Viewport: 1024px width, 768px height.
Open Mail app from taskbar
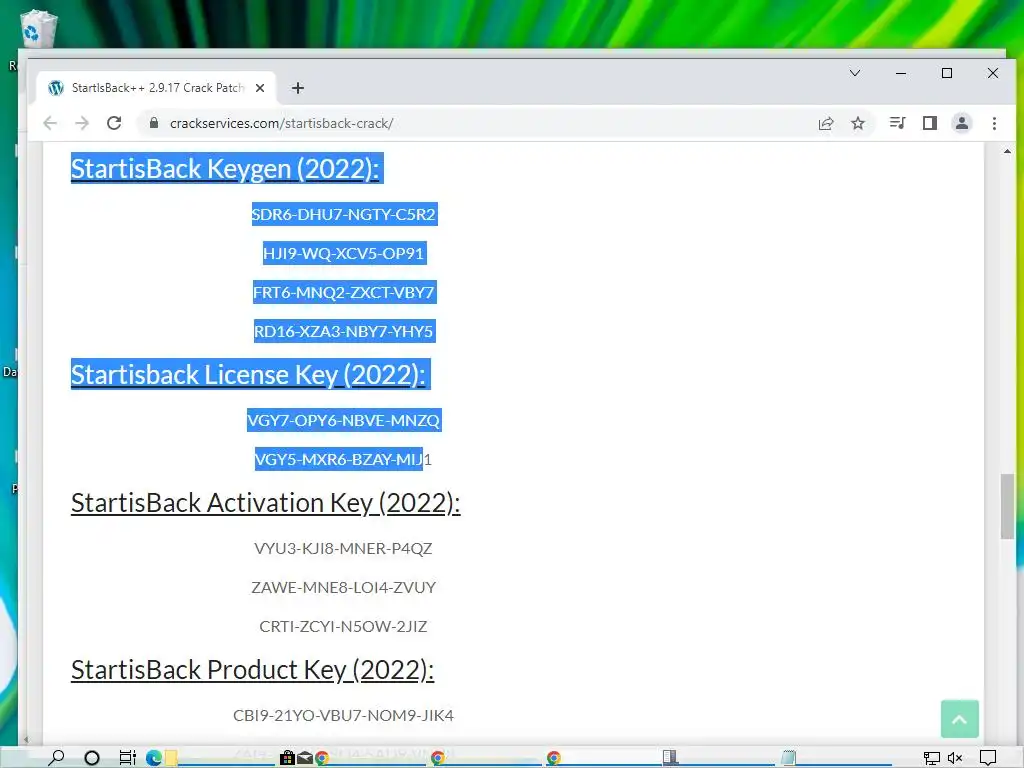coord(305,758)
